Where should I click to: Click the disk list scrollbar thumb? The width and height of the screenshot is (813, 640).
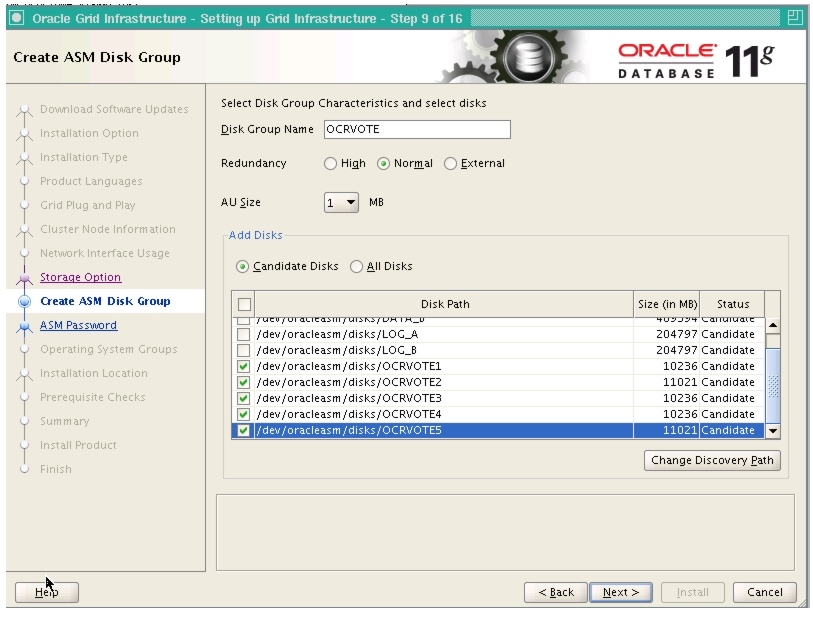773,385
